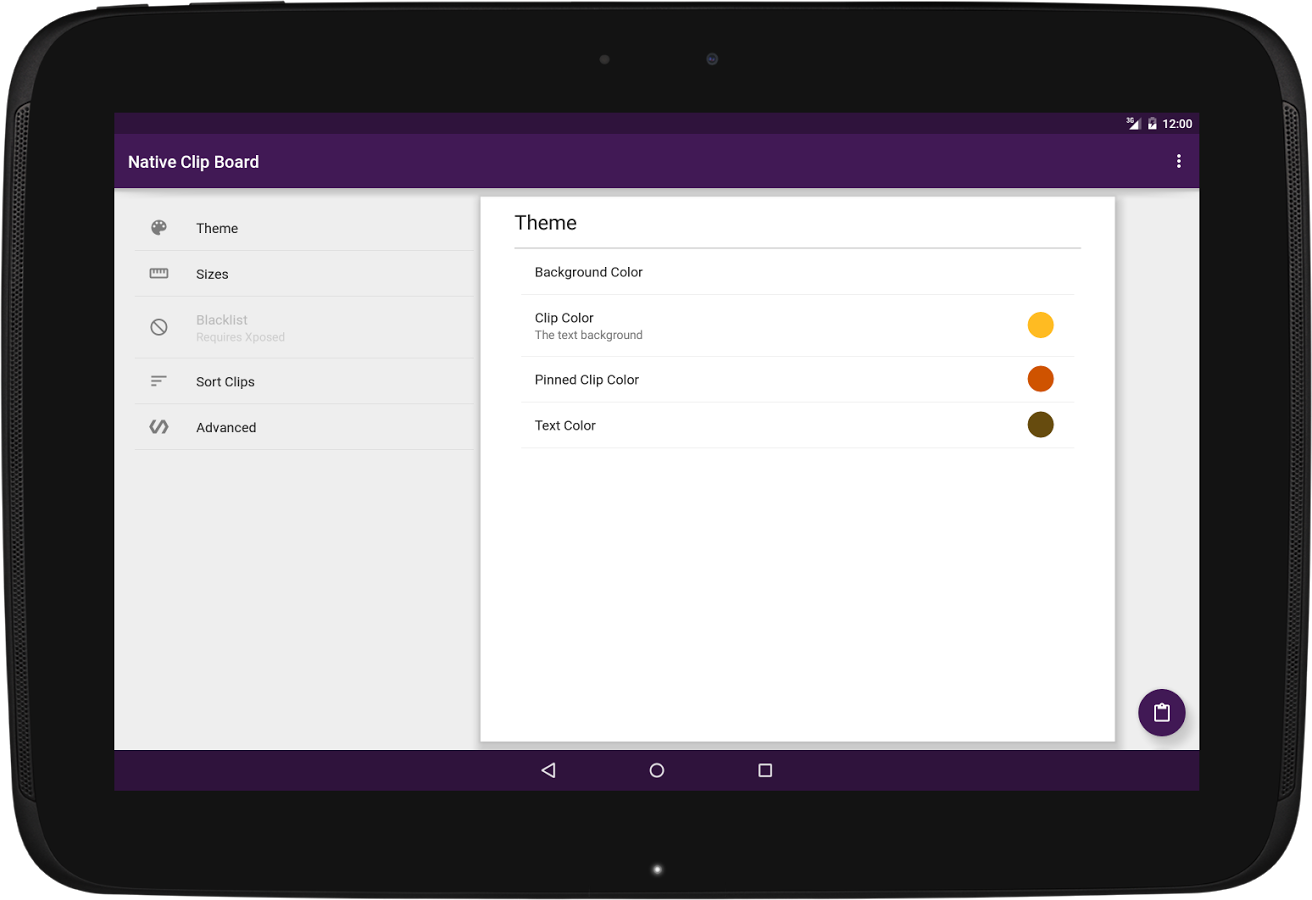Viewport: 1312px width, 900px height.
Task: Tap the Recents navigation square
Action: tap(765, 770)
